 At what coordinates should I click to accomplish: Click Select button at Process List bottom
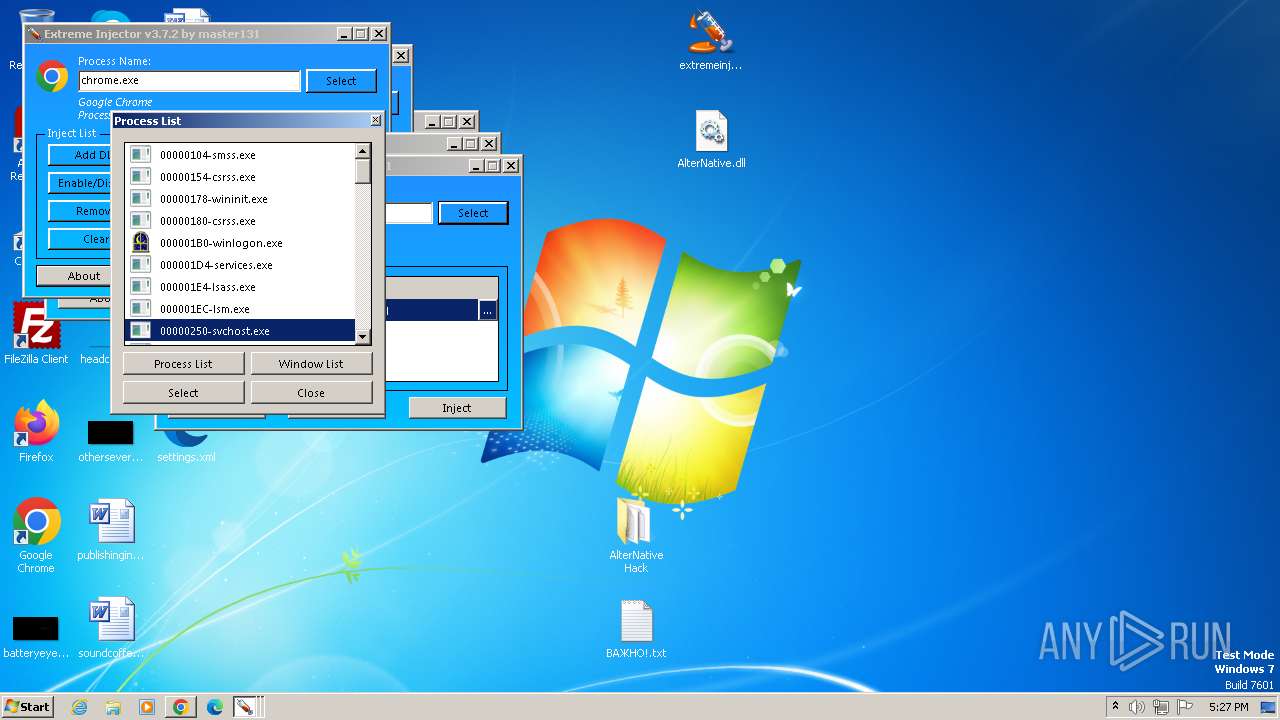(x=183, y=393)
